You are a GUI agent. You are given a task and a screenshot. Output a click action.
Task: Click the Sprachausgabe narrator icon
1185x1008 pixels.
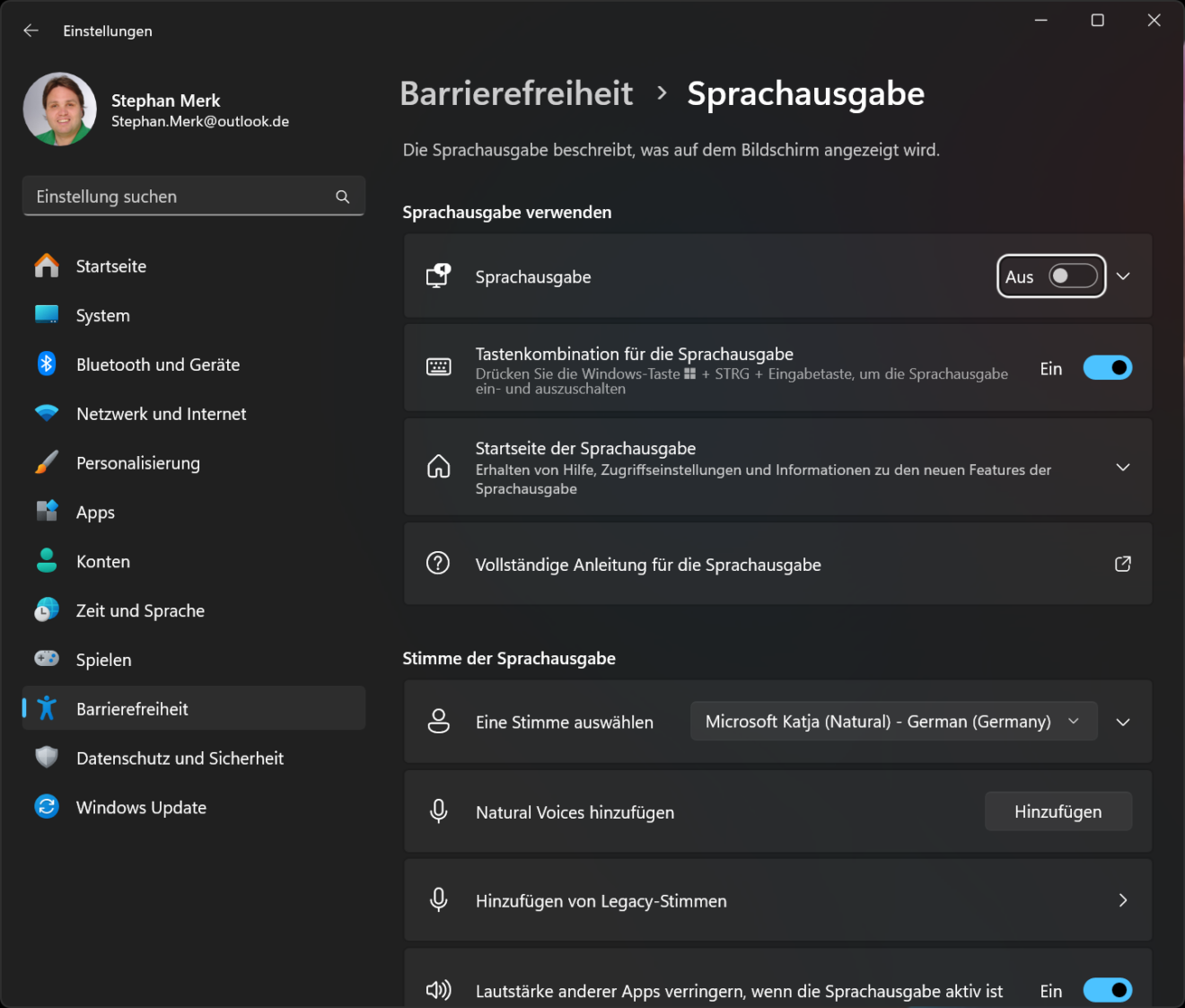(438, 276)
